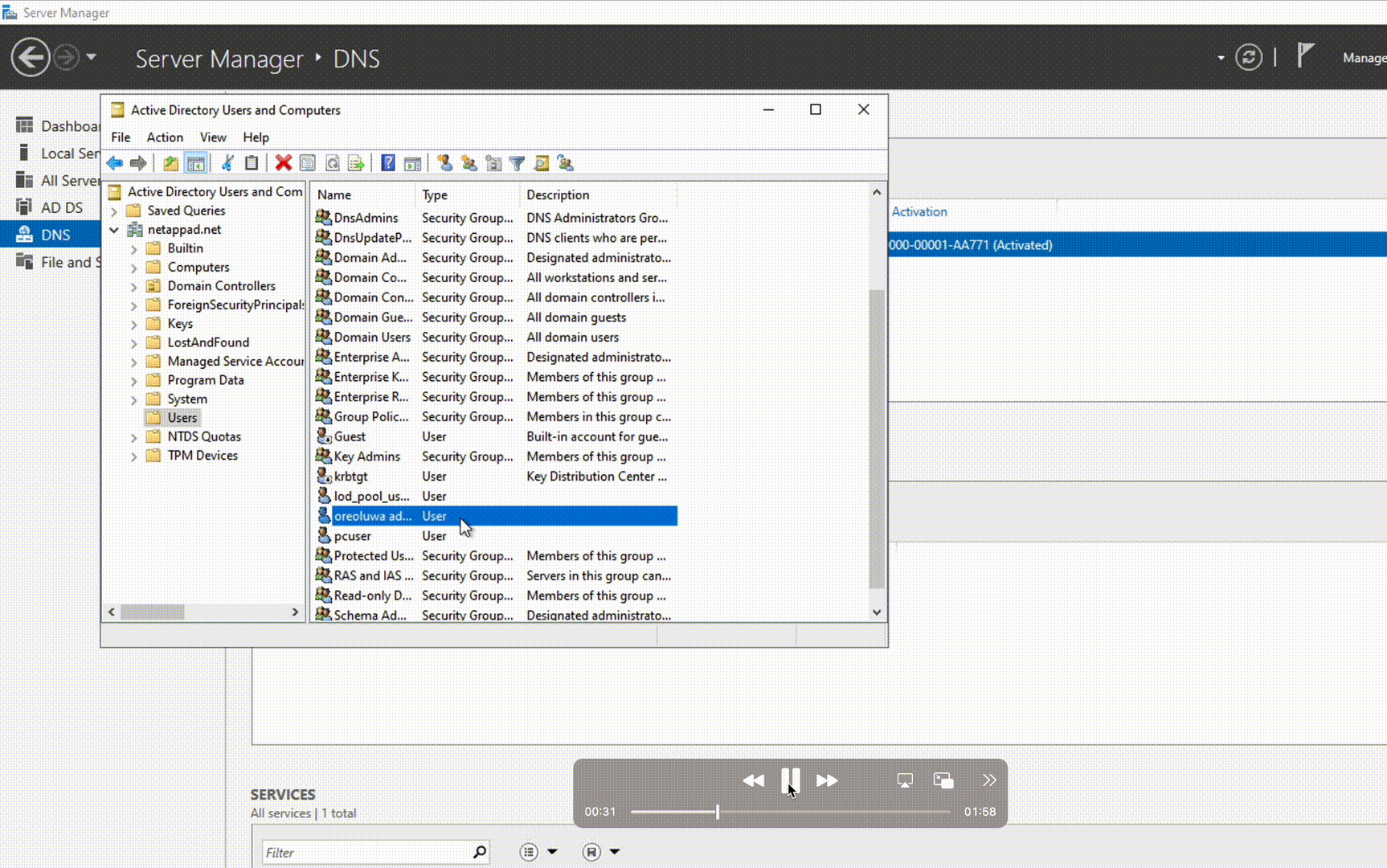Expand the Domain Controllers tree node
Viewport: 1387px width, 868px height.
(134, 286)
